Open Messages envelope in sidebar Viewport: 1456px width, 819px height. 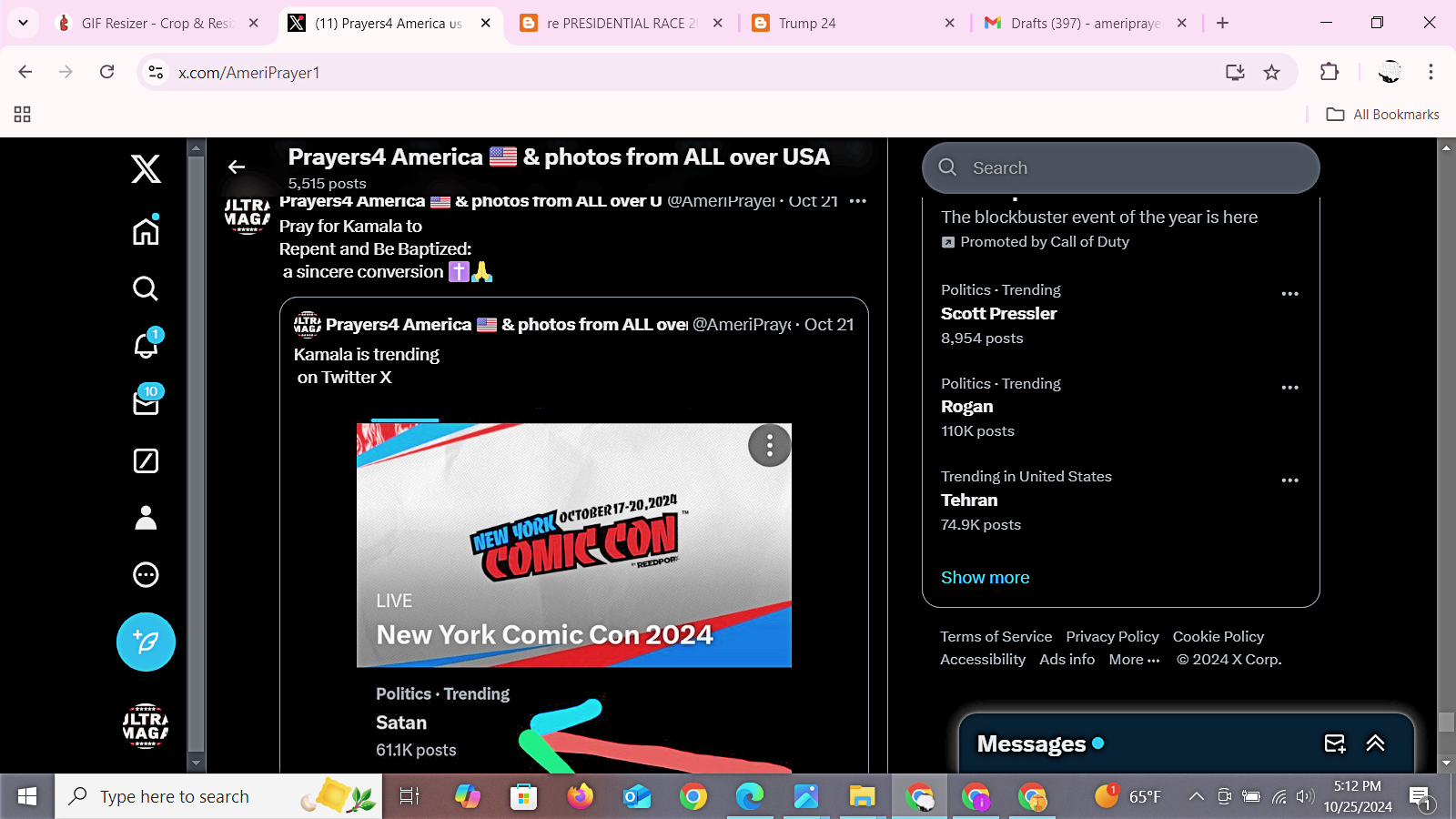(146, 400)
